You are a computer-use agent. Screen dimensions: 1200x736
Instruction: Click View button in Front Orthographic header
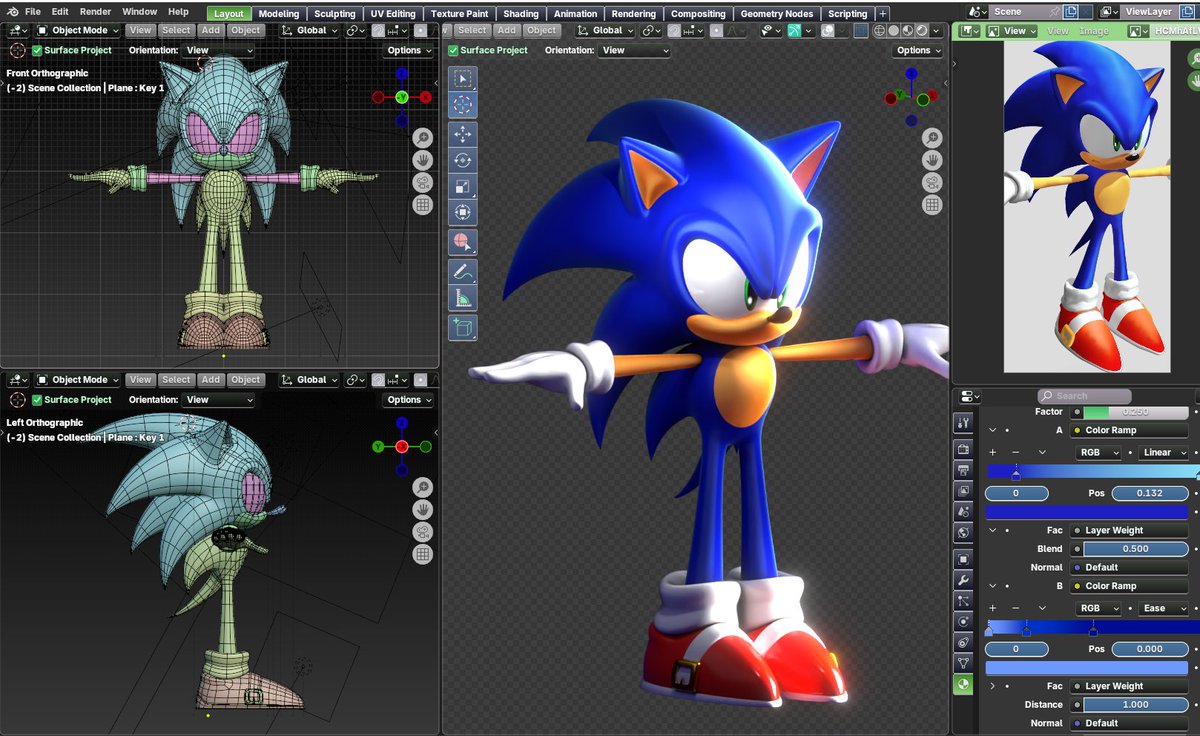click(x=141, y=30)
